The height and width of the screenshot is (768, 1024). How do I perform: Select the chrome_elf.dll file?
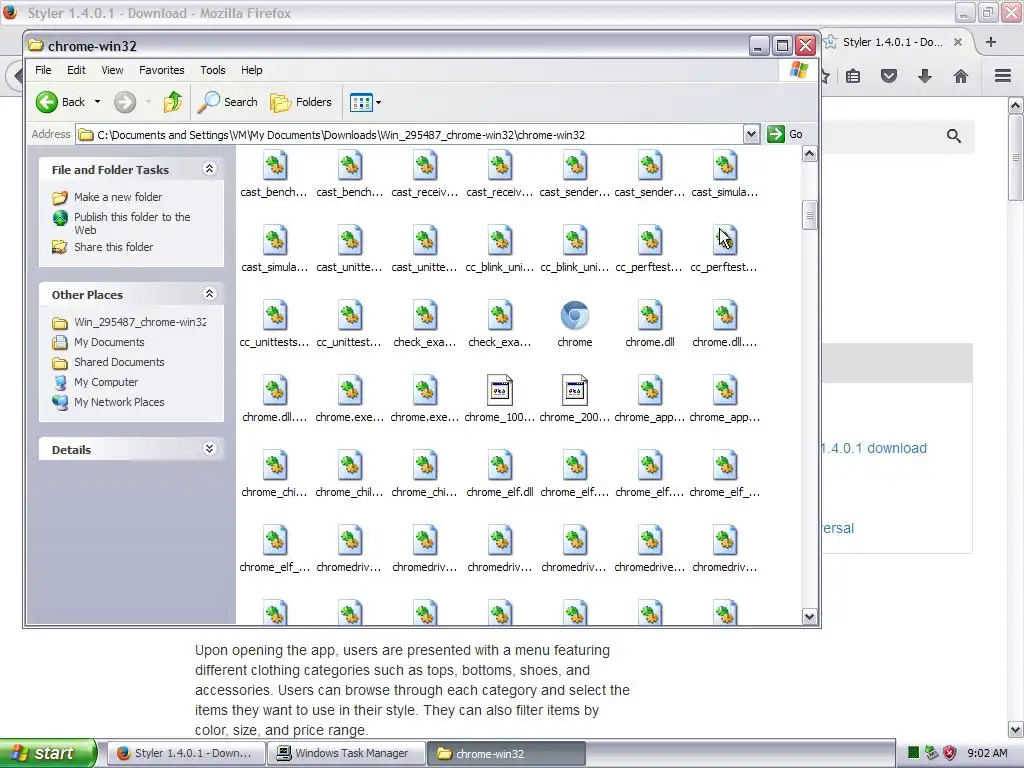500,466
